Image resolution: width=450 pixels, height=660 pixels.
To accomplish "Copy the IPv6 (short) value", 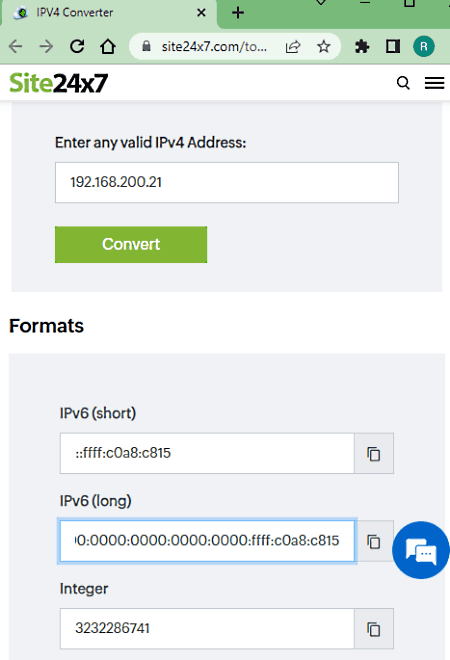I will pos(374,454).
